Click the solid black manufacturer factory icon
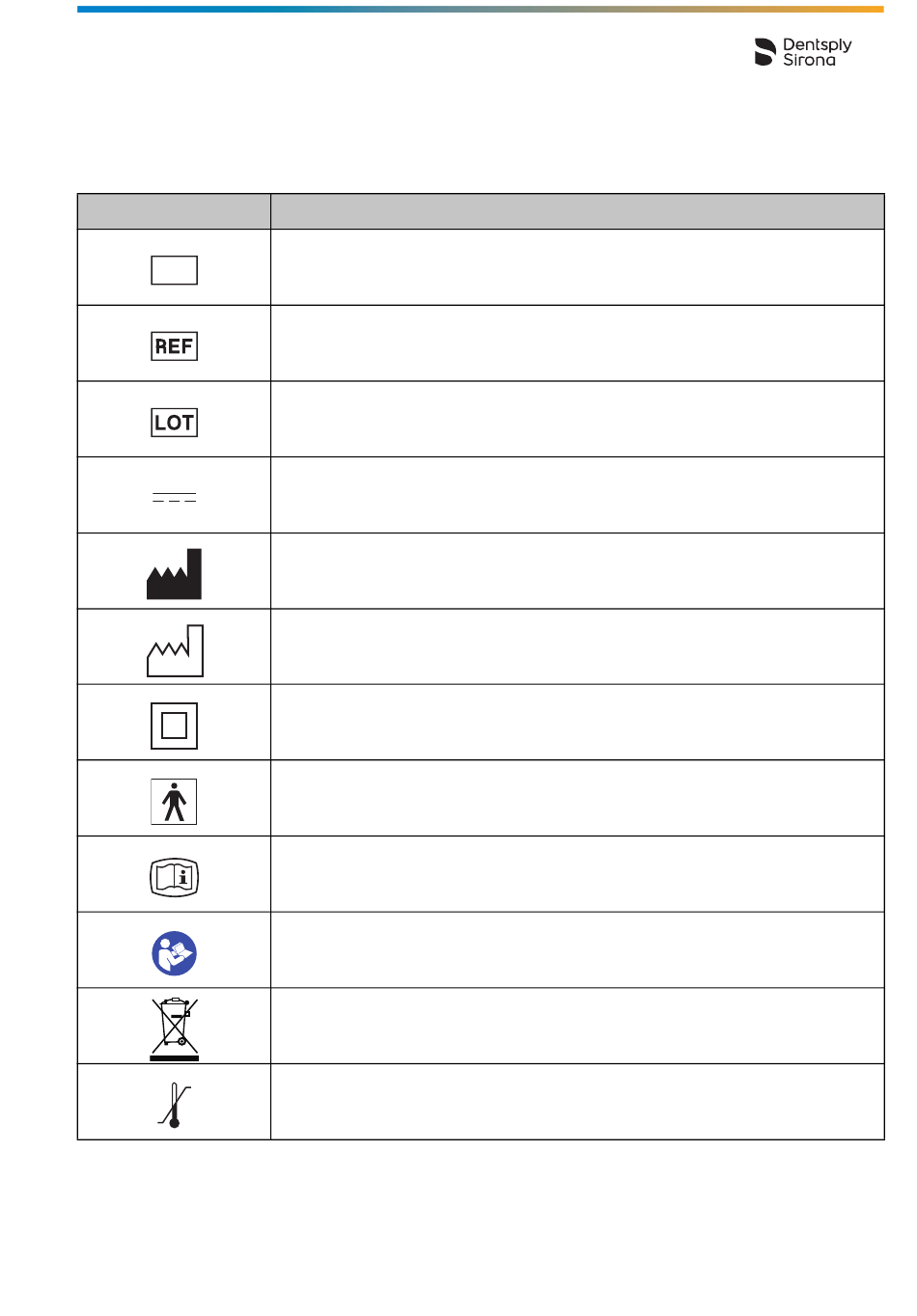 click(x=175, y=574)
